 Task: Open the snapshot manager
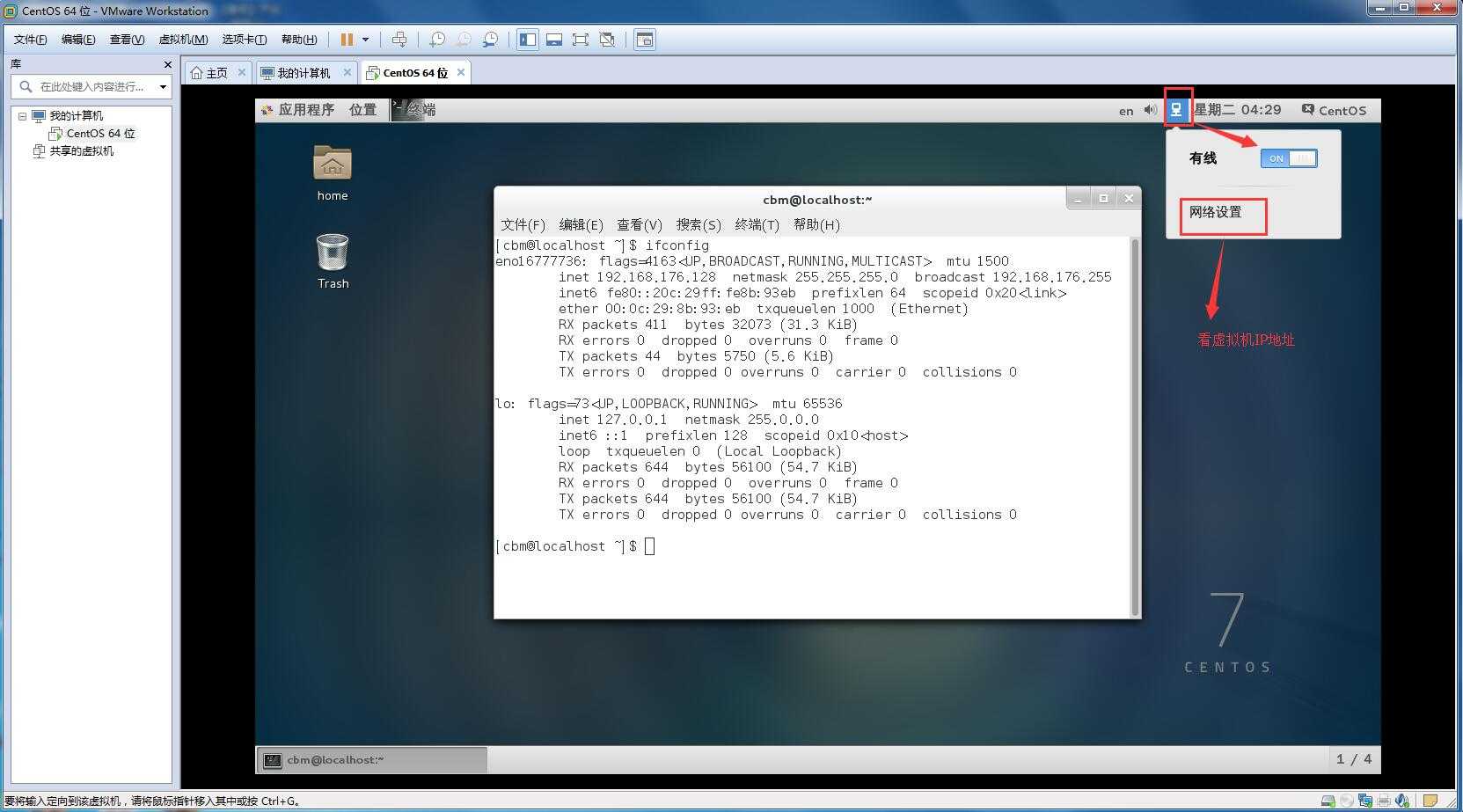point(490,40)
